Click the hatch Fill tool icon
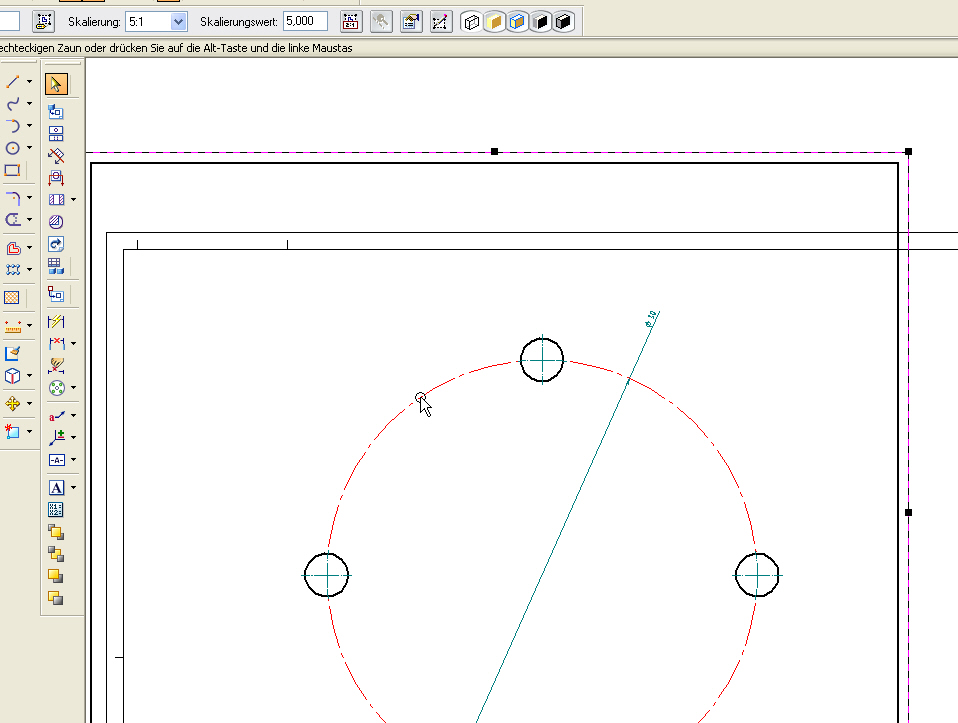Image resolution: width=958 pixels, height=723 pixels. pyautogui.click(x=12, y=298)
